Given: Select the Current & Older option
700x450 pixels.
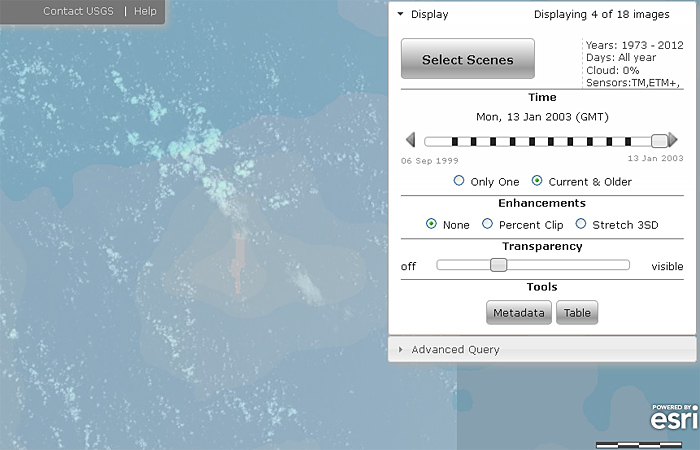Looking at the screenshot, I should pyautogui.click(x=537, y=181).
